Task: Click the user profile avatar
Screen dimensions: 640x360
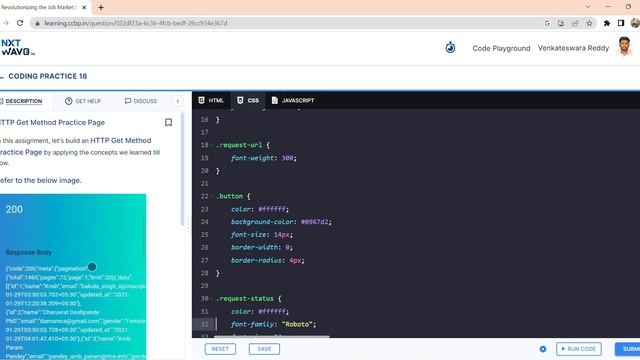Action: (x=624, y=46)
